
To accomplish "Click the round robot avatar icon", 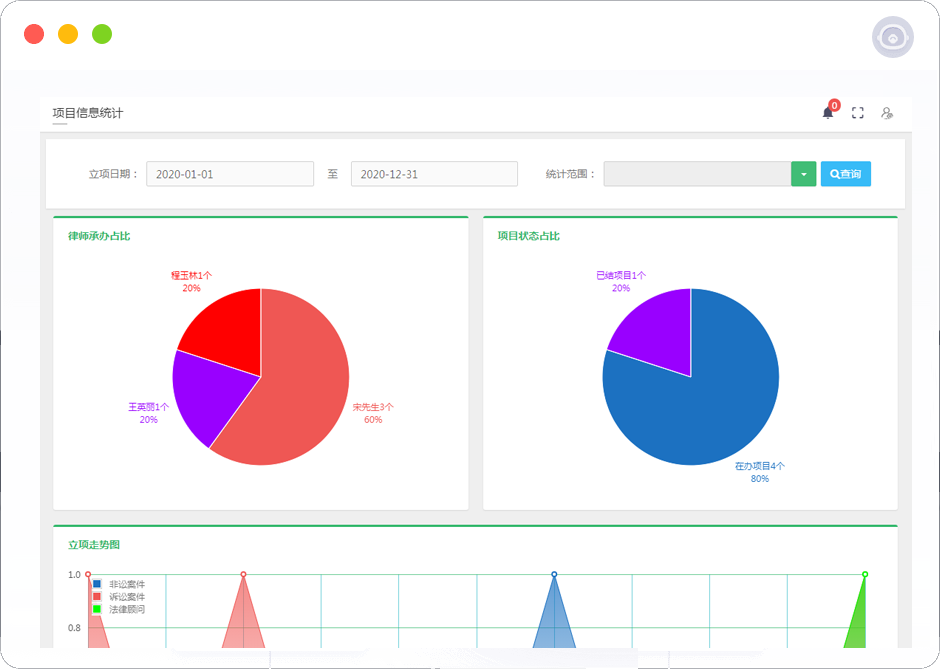I will 893,37.
